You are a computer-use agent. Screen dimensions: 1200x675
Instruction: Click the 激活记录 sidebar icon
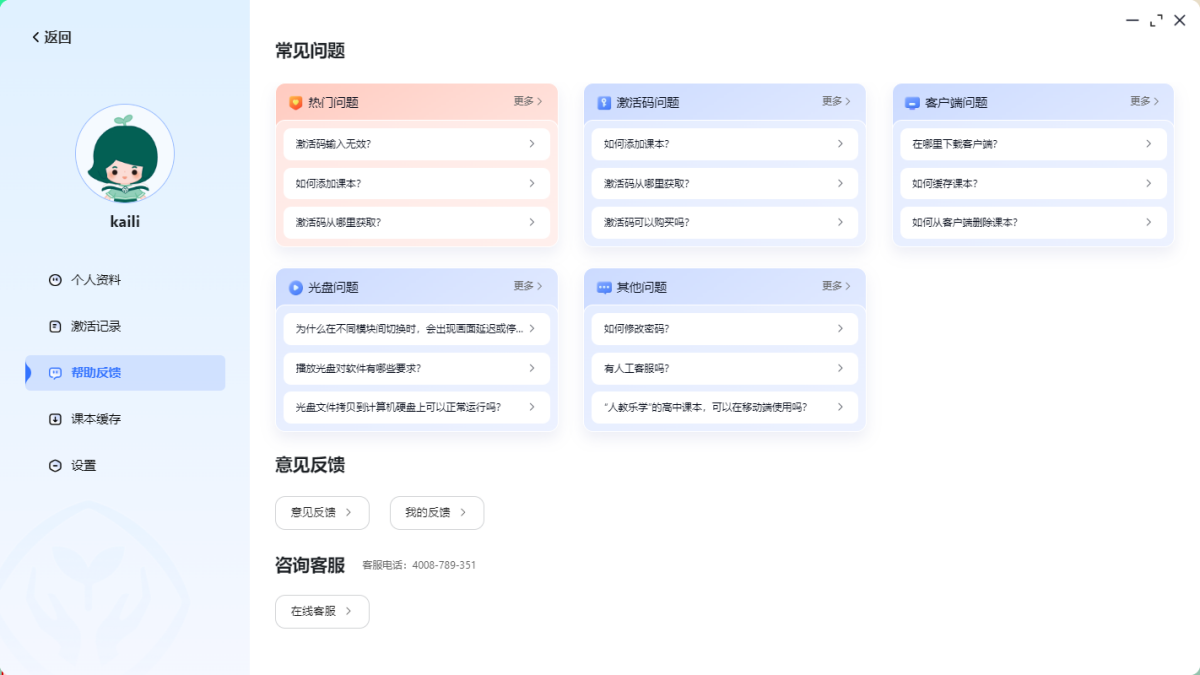coord(55,326)
